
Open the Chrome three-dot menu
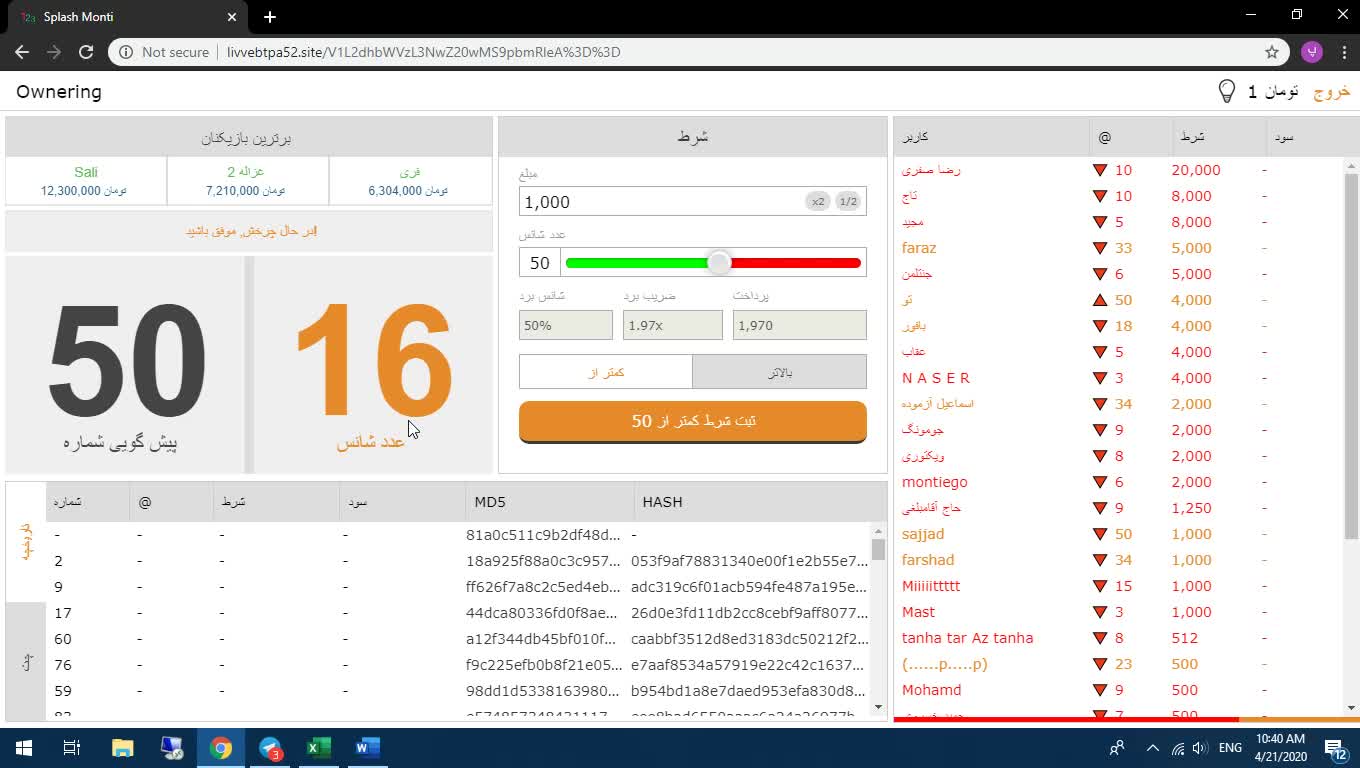pyautogui.click(x=1342, y=52)
